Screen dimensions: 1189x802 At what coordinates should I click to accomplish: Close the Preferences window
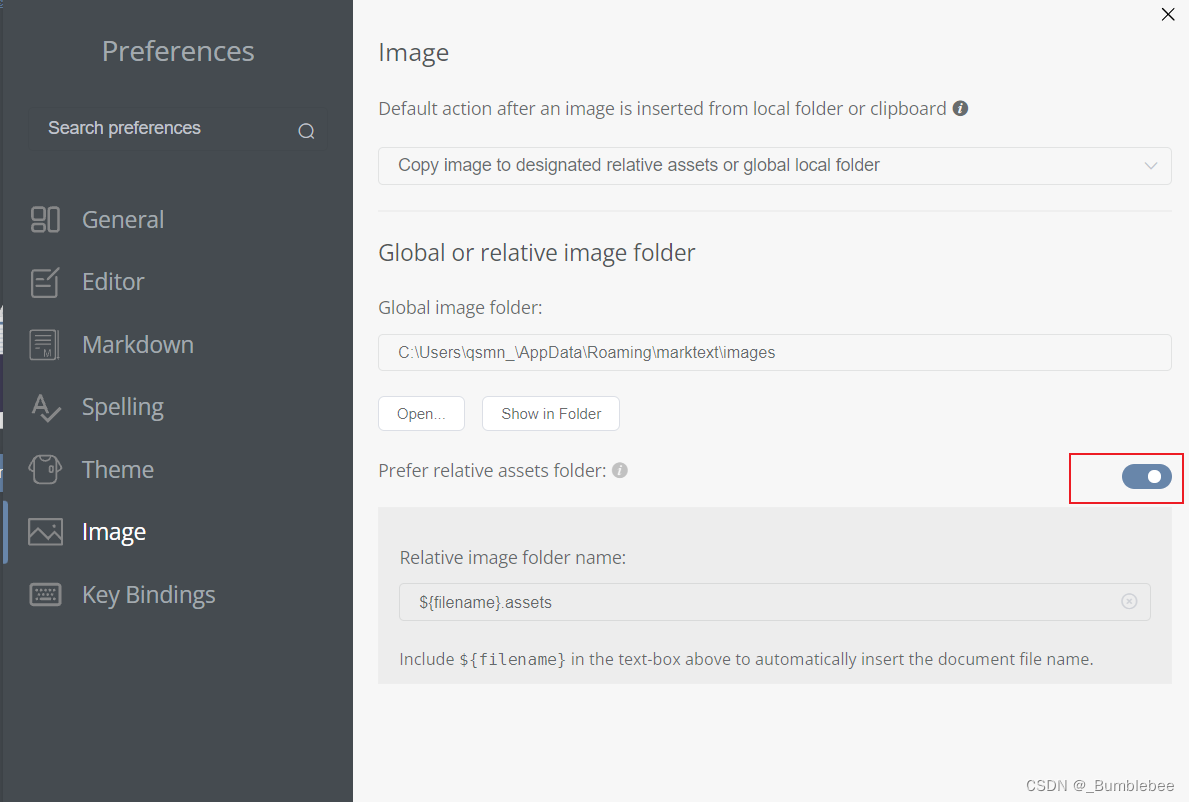1167,15
